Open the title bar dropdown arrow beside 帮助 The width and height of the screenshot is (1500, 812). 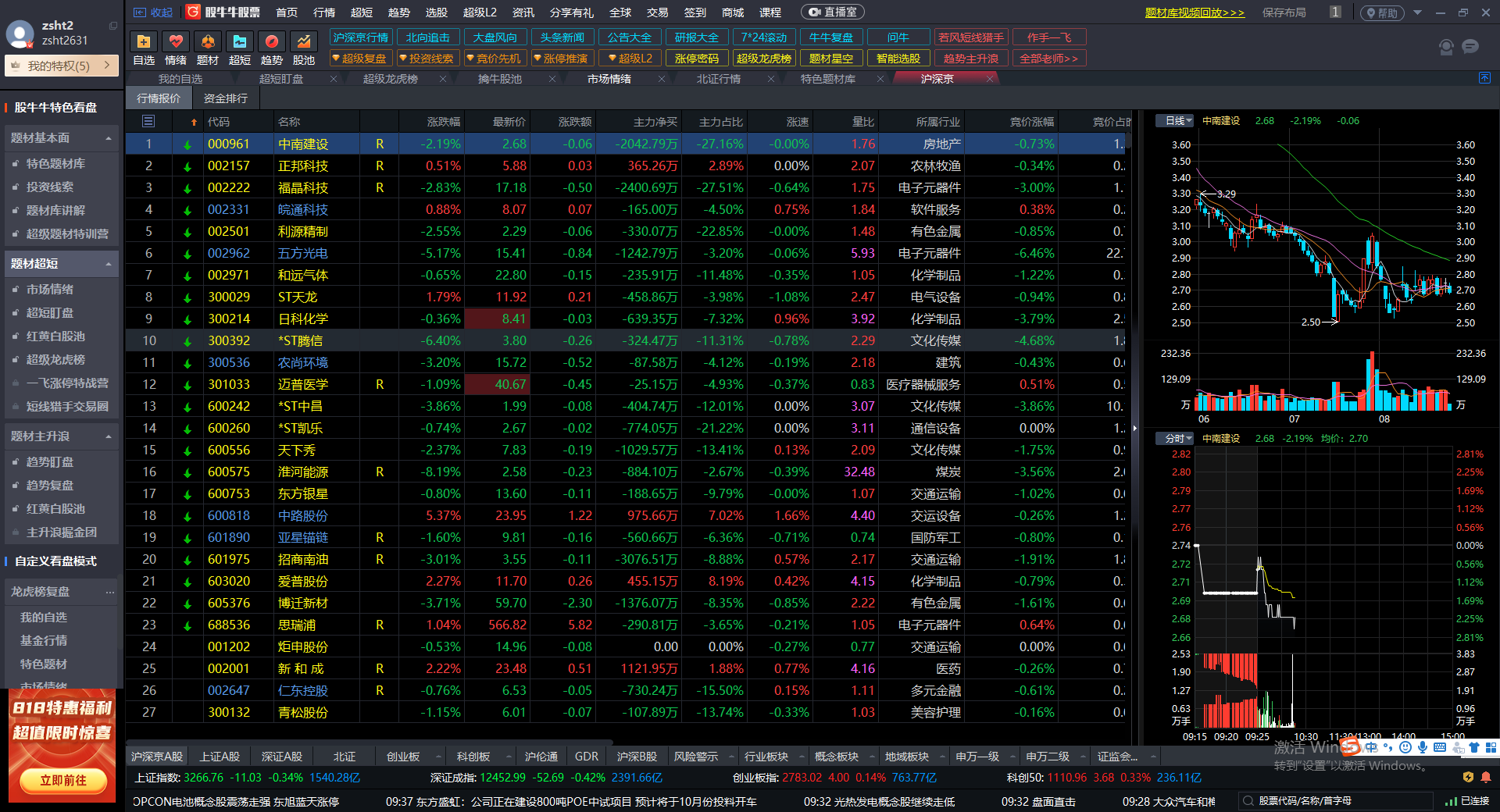(1418, 12)
